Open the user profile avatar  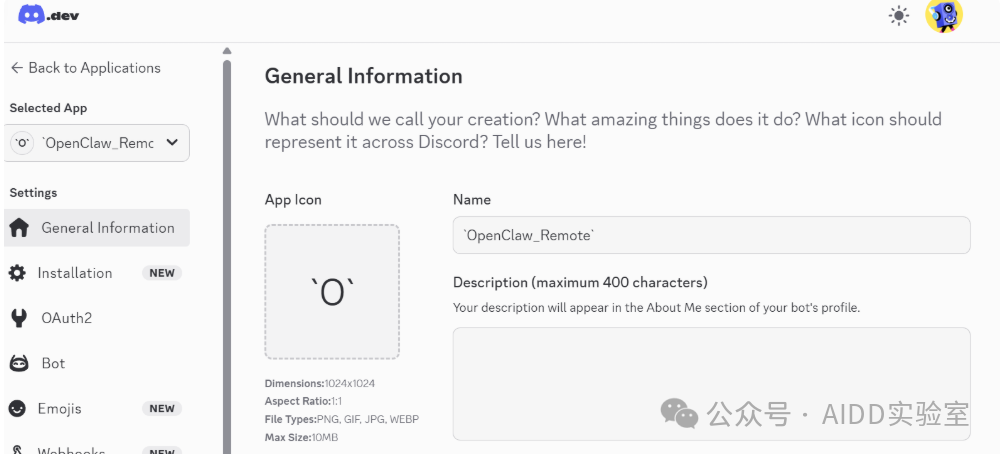(x=943, y=16)
